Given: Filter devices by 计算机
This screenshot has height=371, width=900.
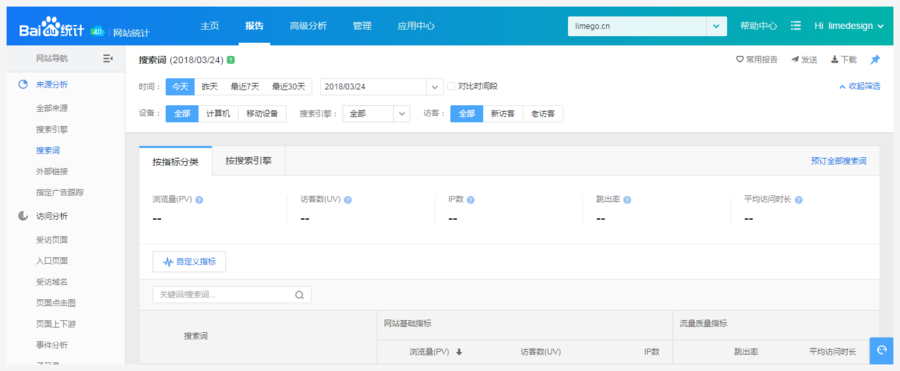Looking at the screenshot, I should point(218,114).
